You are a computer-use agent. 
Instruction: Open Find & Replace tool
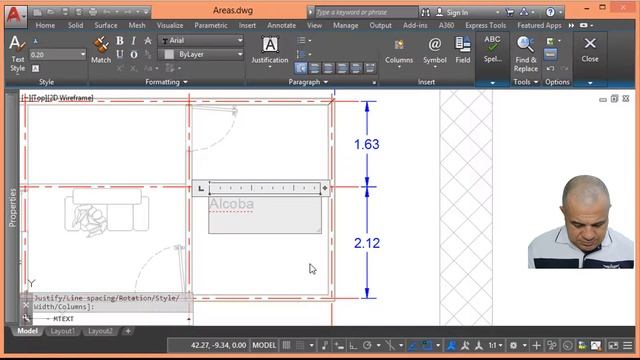[x=525, y=54]
